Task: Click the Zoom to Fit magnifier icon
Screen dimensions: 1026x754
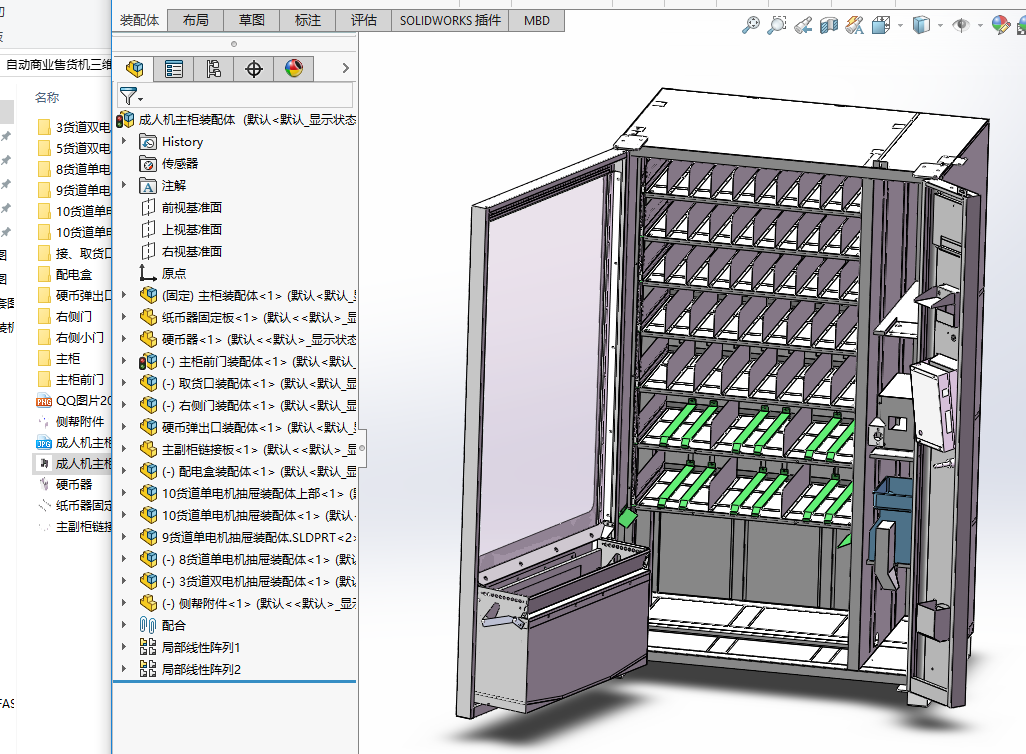Action: (751, 26)
